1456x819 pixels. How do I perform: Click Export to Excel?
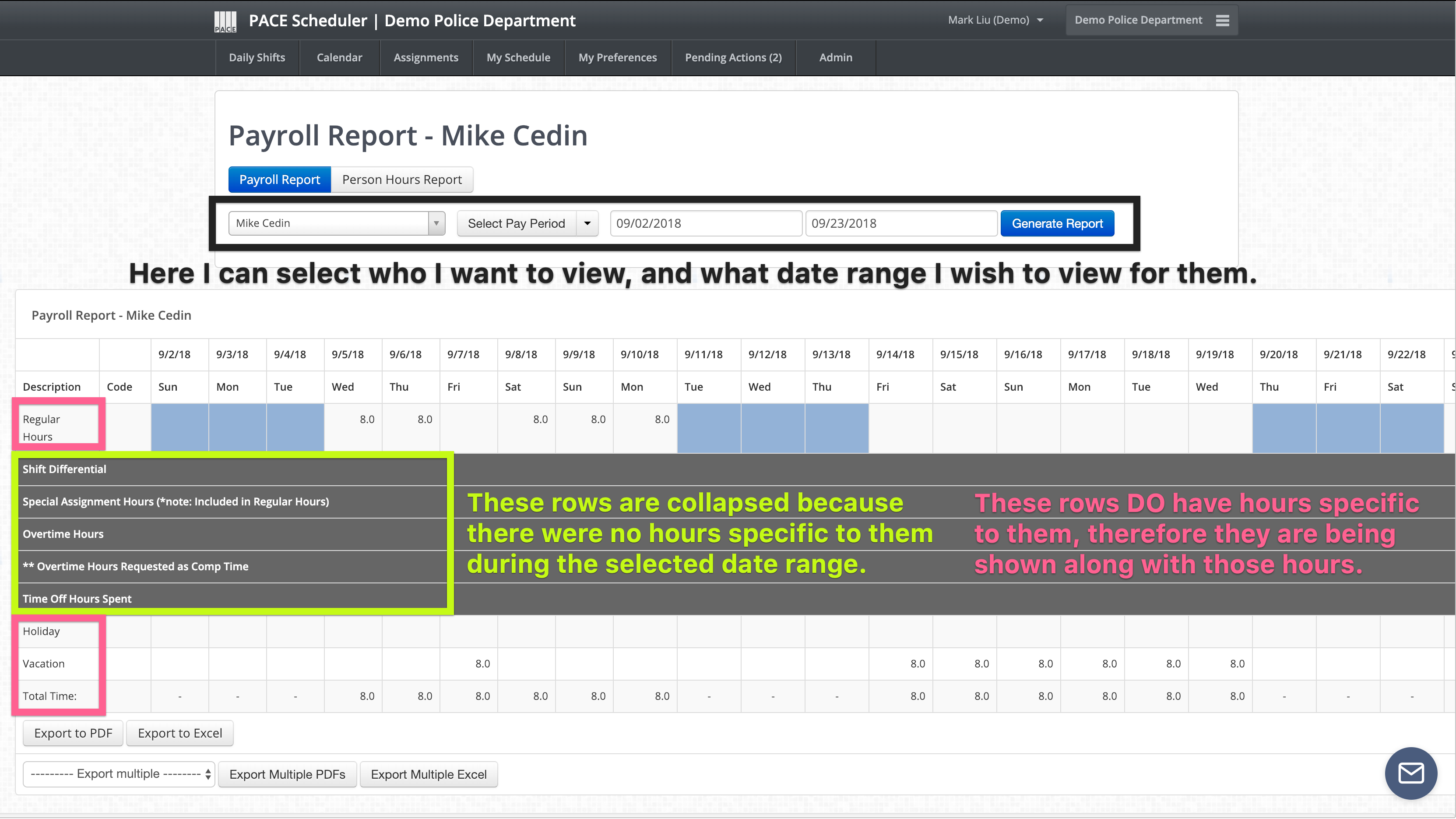point(180,733)
